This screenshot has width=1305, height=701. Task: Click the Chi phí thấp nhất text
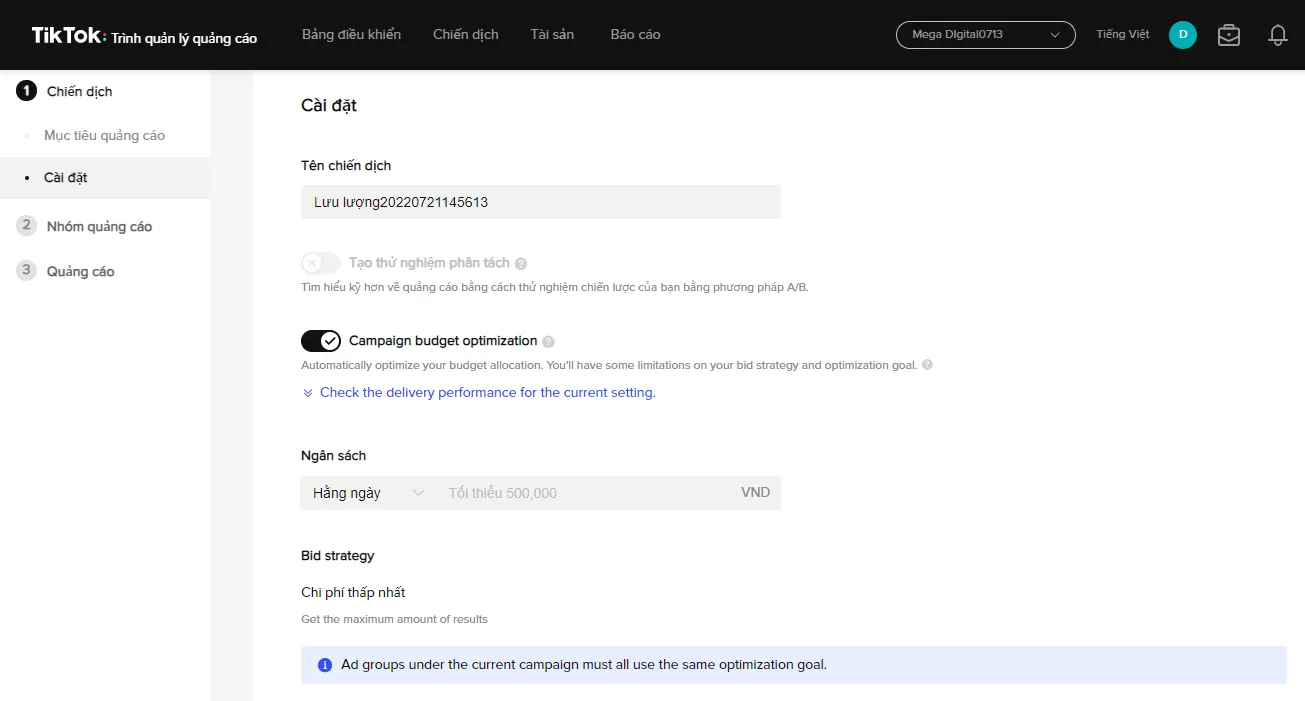[353, 593]
